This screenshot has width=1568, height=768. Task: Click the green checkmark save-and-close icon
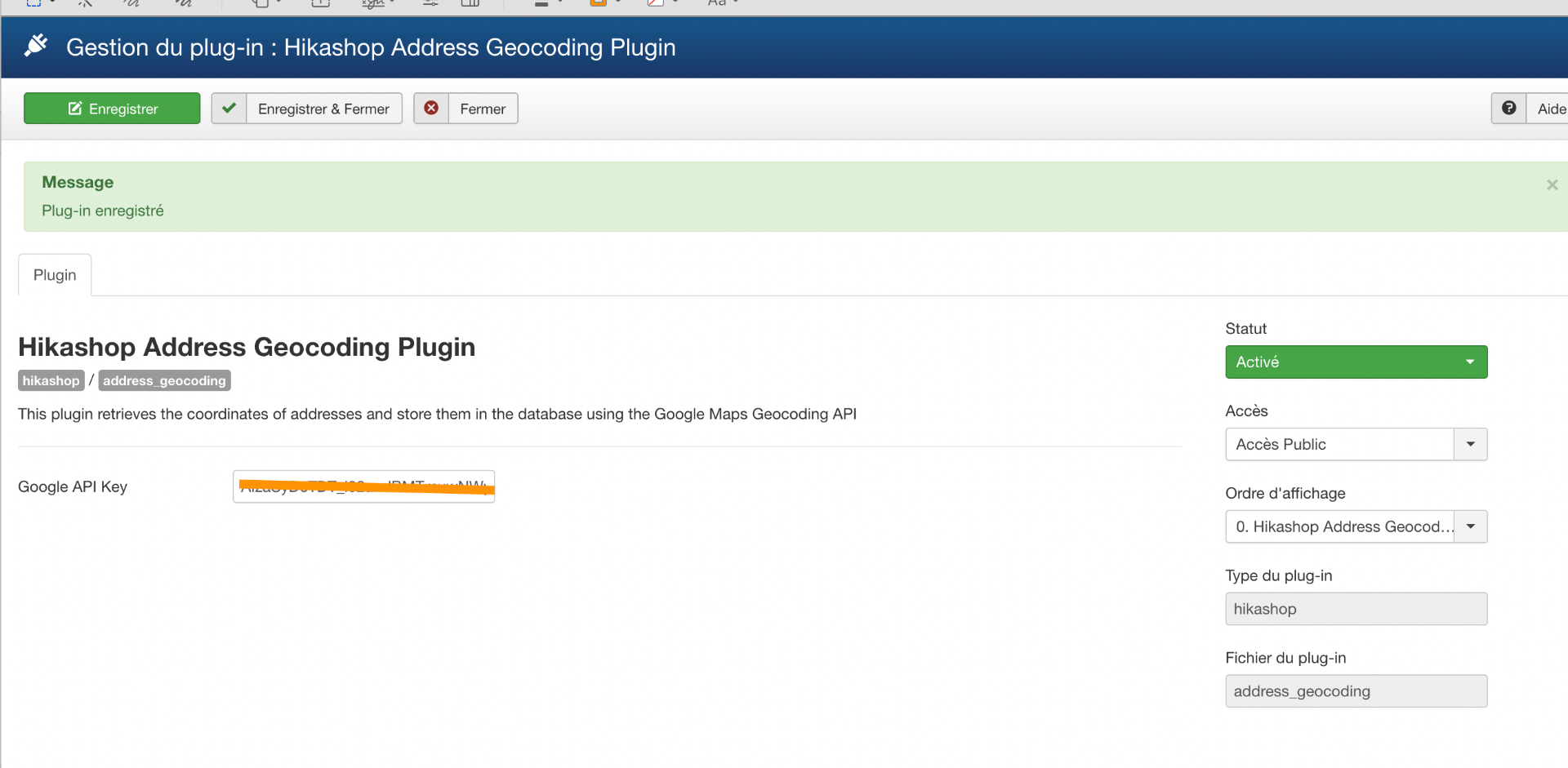click(x=229, y=109)
